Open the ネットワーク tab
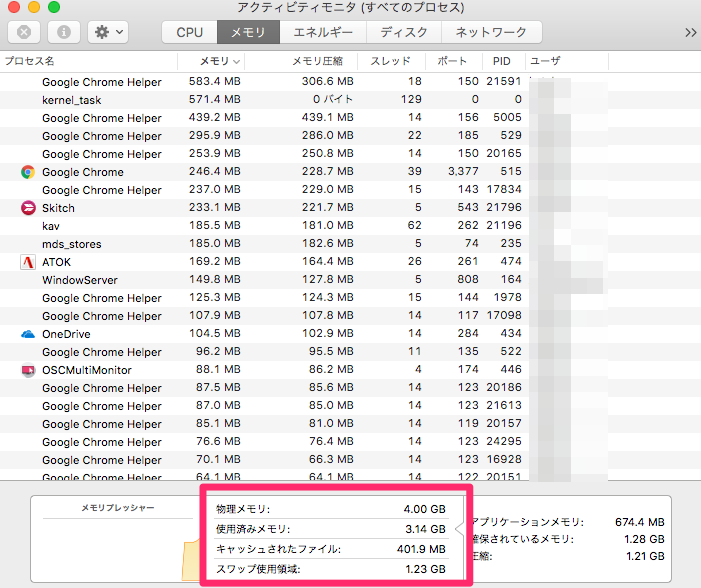The height and width of the screenshot is (588, 701). pyautogui.click(x=491, y=32)
